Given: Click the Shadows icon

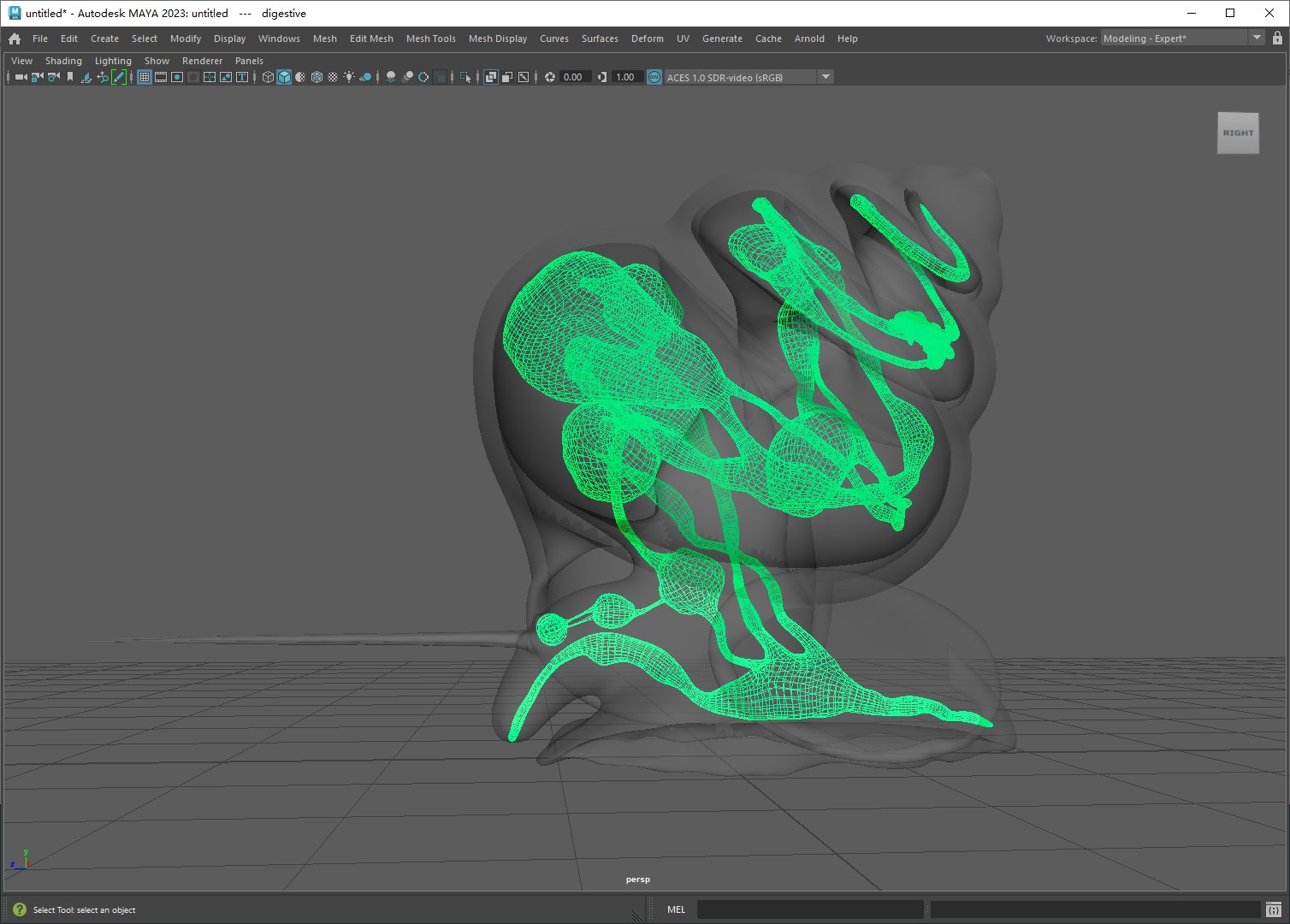Looking at the screenshot, I should [365, 77].
